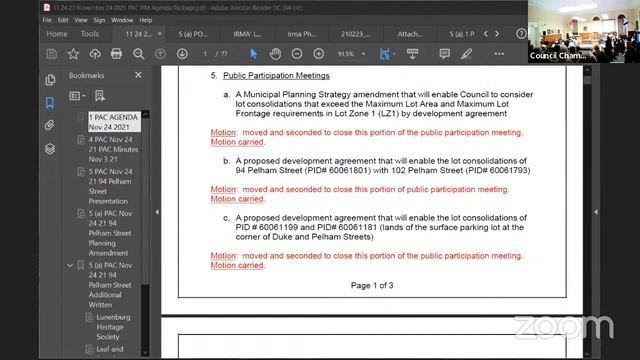640x360 pixels.
Task: Show next document tabs arrow
Action: pos(497,34)
